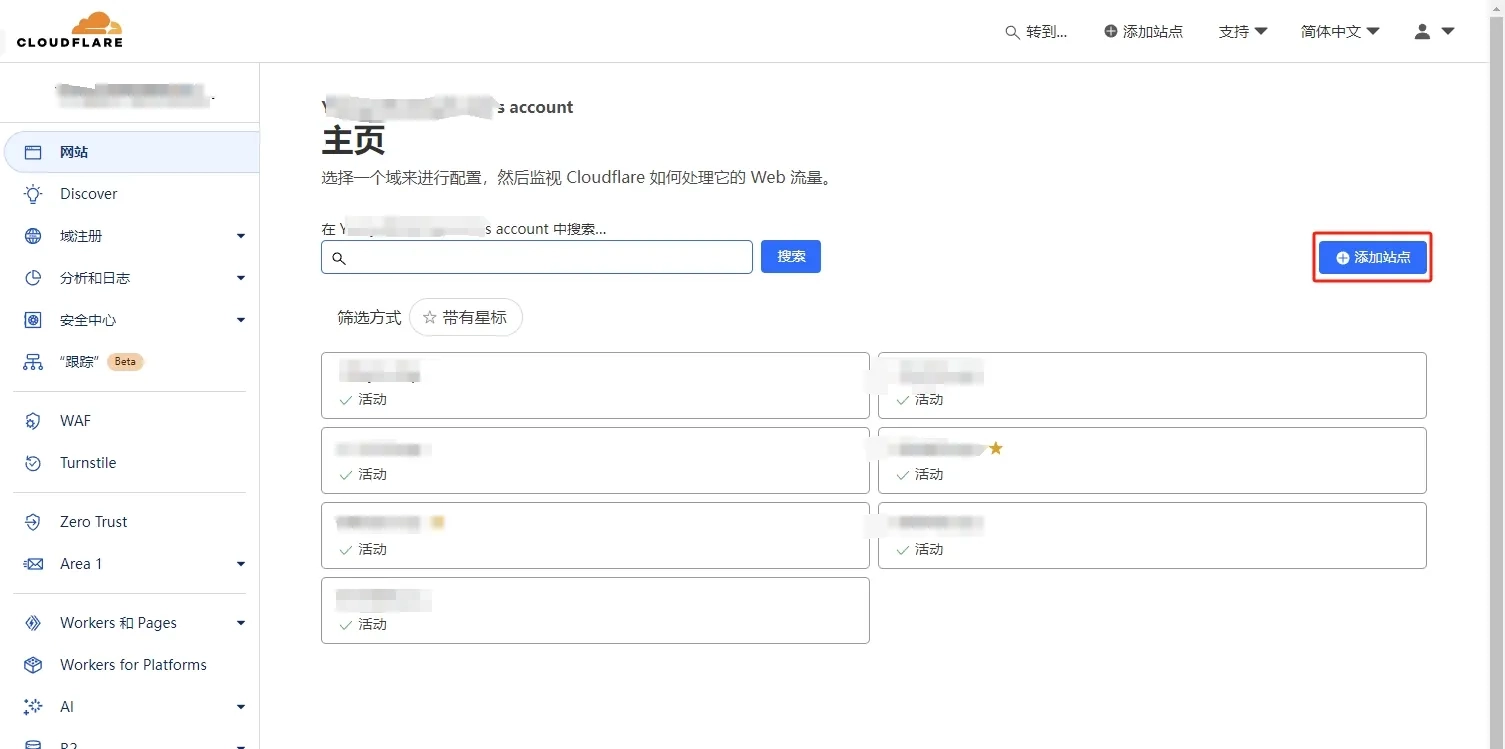
Task: Click the magnifier icon in search field
Action: point(339,258)
